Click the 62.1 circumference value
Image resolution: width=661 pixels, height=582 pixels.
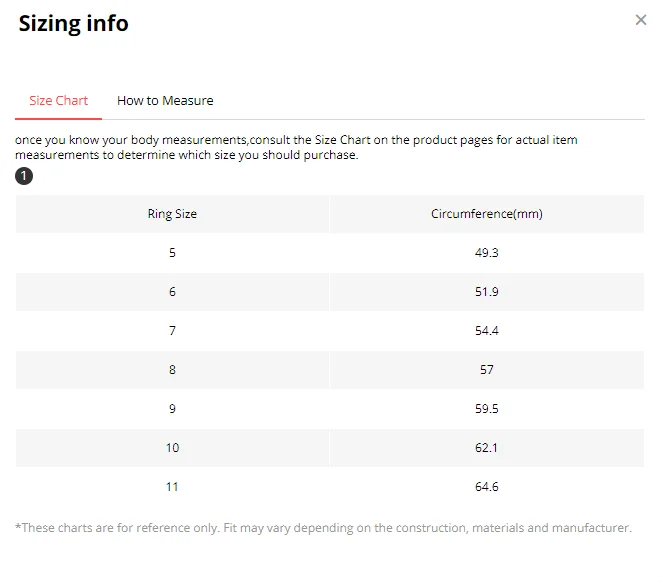pyautogui.click(x=486, y=448)
